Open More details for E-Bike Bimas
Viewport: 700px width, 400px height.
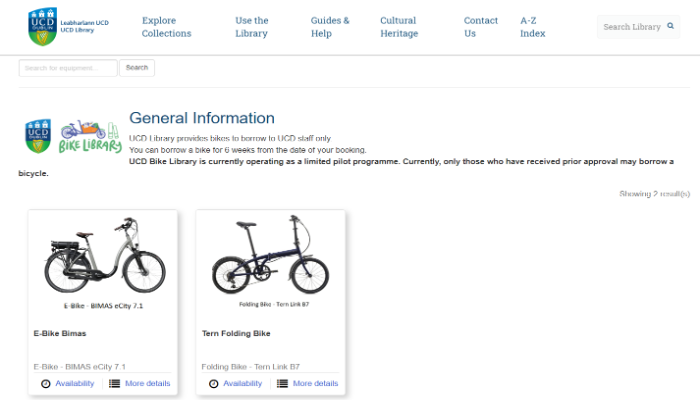pos(147,383)
